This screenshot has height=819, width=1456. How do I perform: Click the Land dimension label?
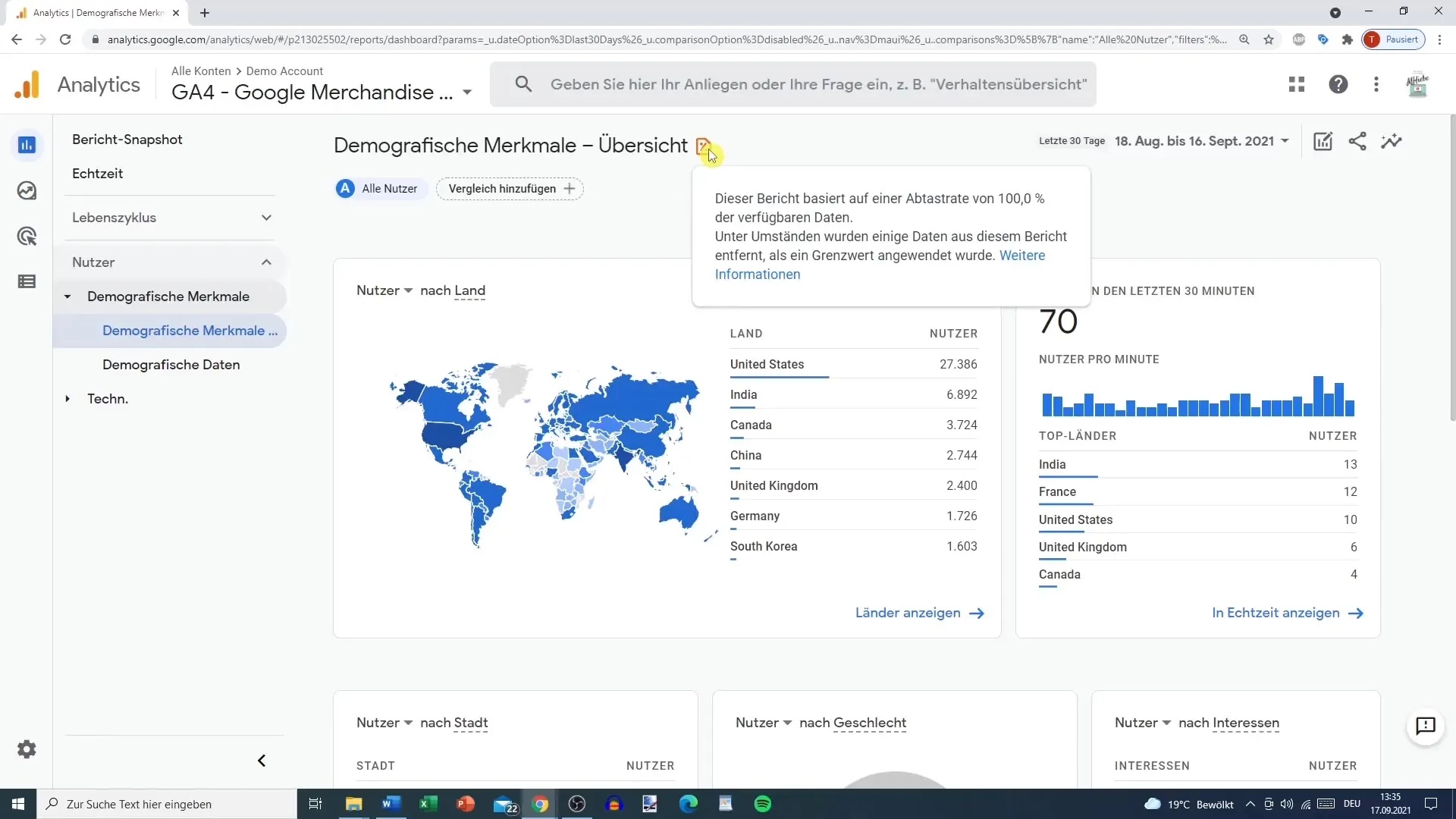469,290
